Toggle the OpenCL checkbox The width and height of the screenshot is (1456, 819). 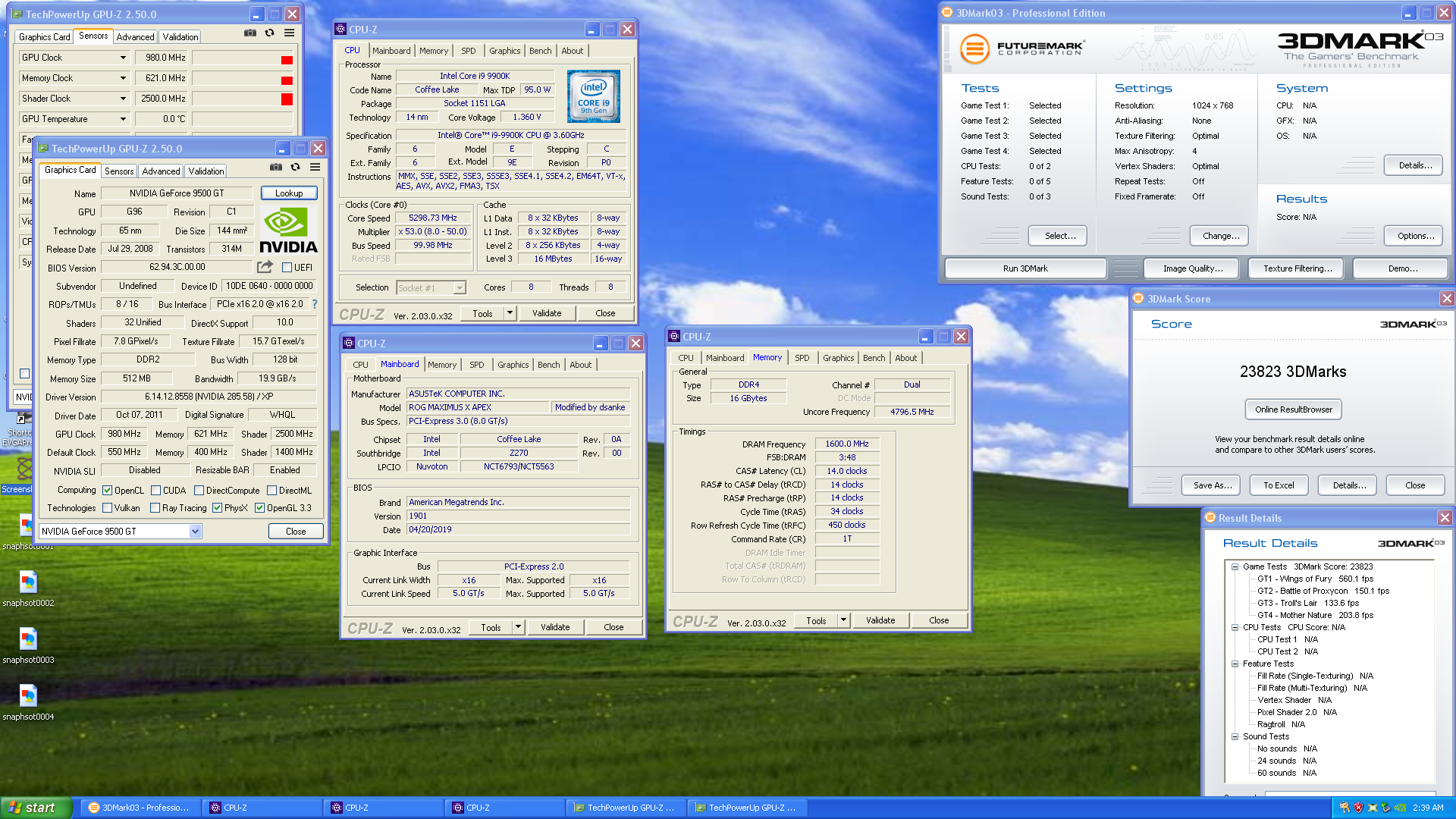click(x=108, y=491)
